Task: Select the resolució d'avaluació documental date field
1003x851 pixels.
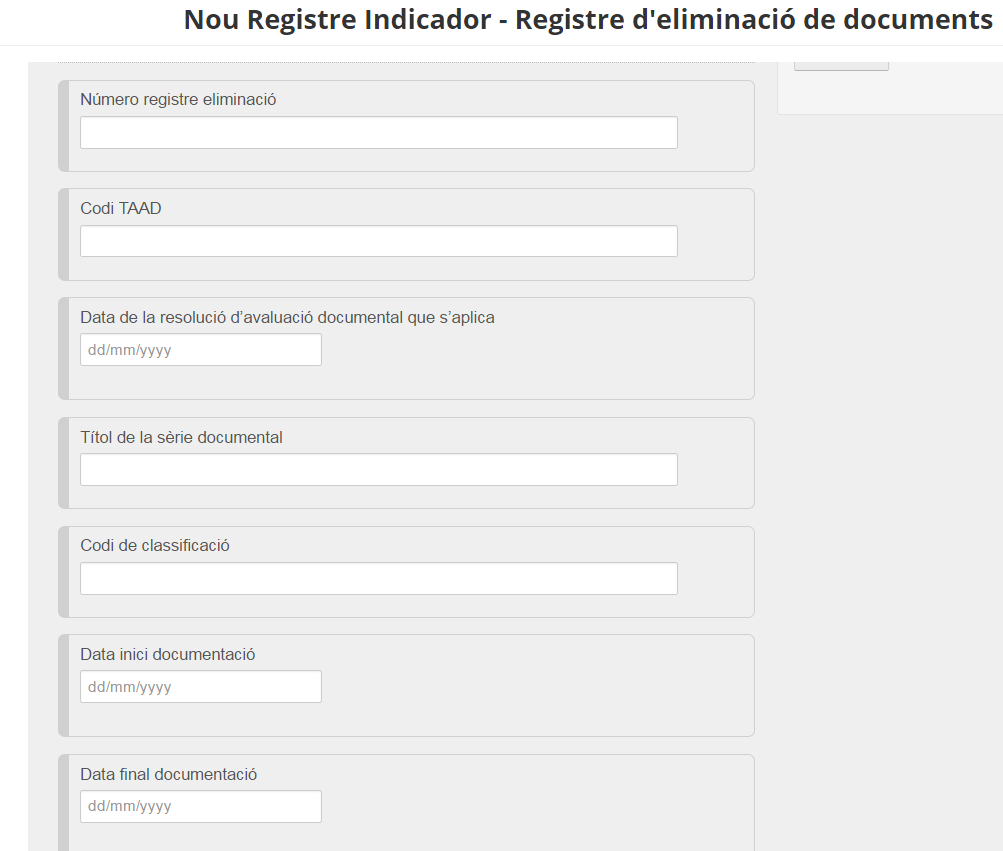Action: click(x=200, y=350)
